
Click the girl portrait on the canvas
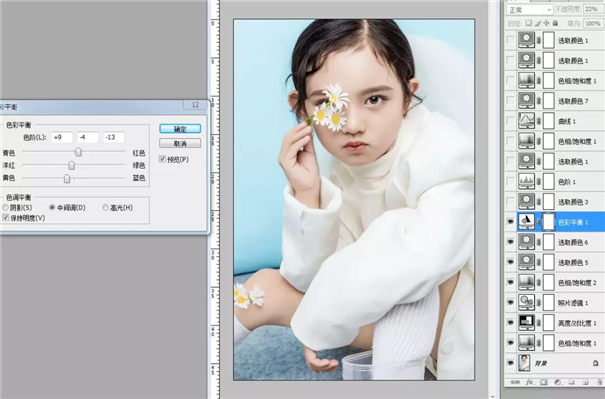pyautogui.click(x=354, y=200)
